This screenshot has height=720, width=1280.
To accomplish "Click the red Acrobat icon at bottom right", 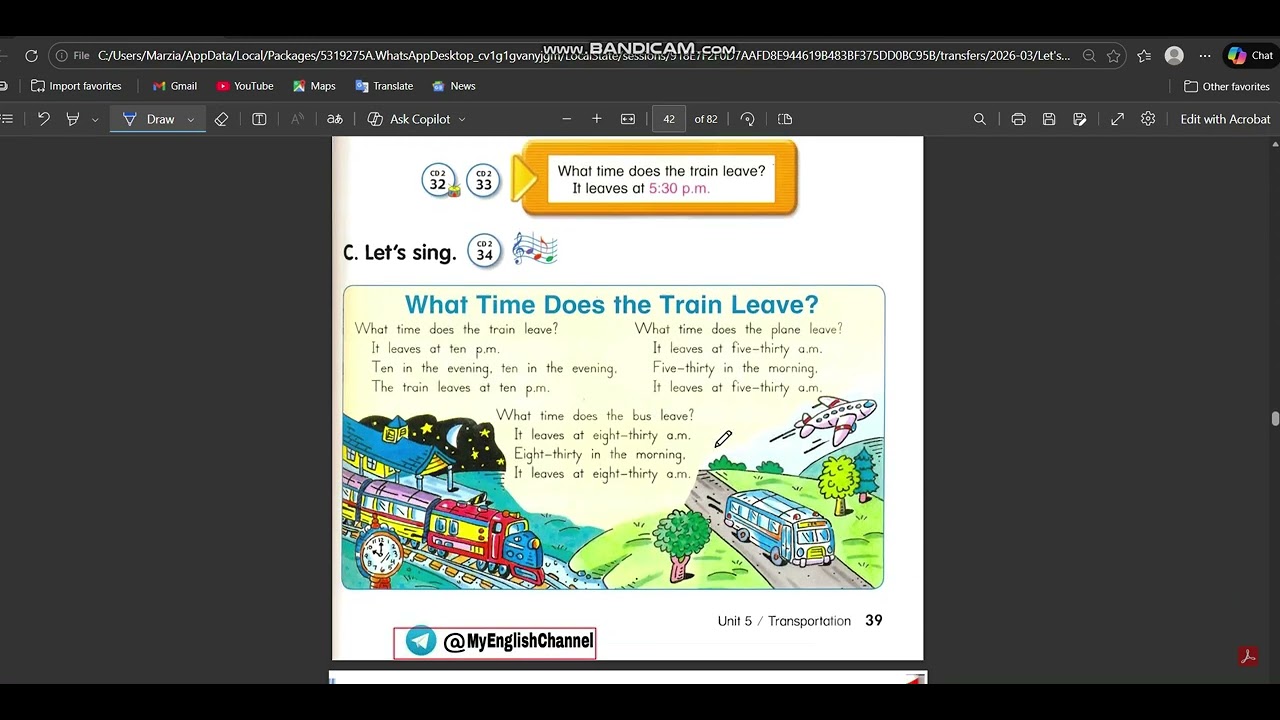I will (x=1247, y=656).
